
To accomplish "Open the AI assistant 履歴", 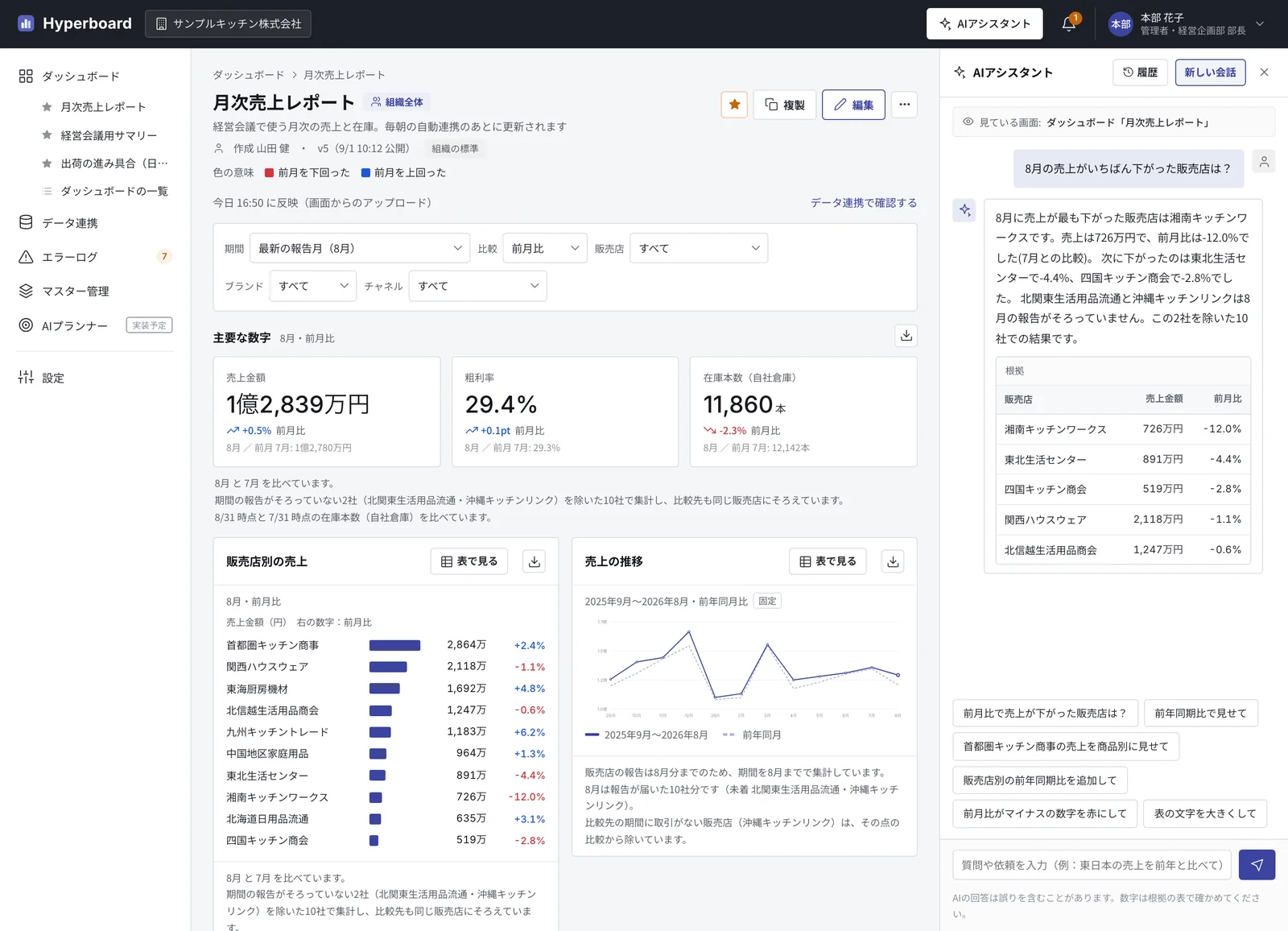I will coord(1140,72).
